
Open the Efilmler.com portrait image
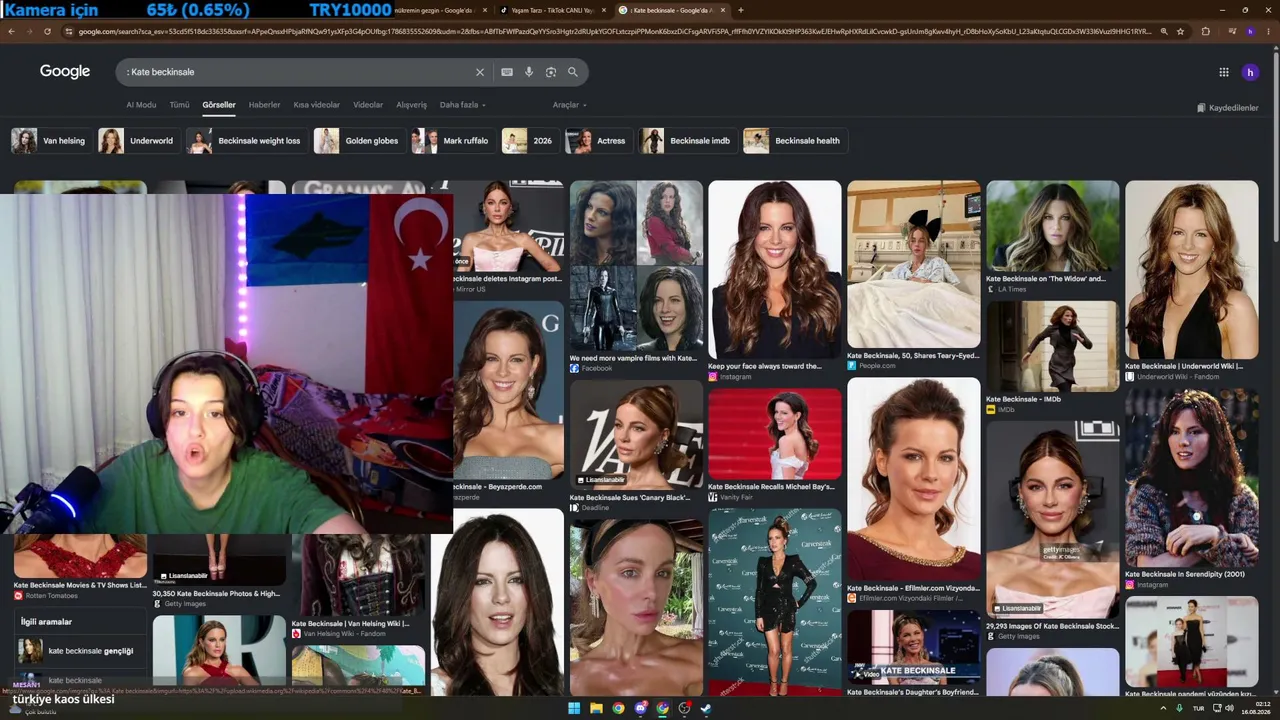pyautogui.click(x=914, y=479)
